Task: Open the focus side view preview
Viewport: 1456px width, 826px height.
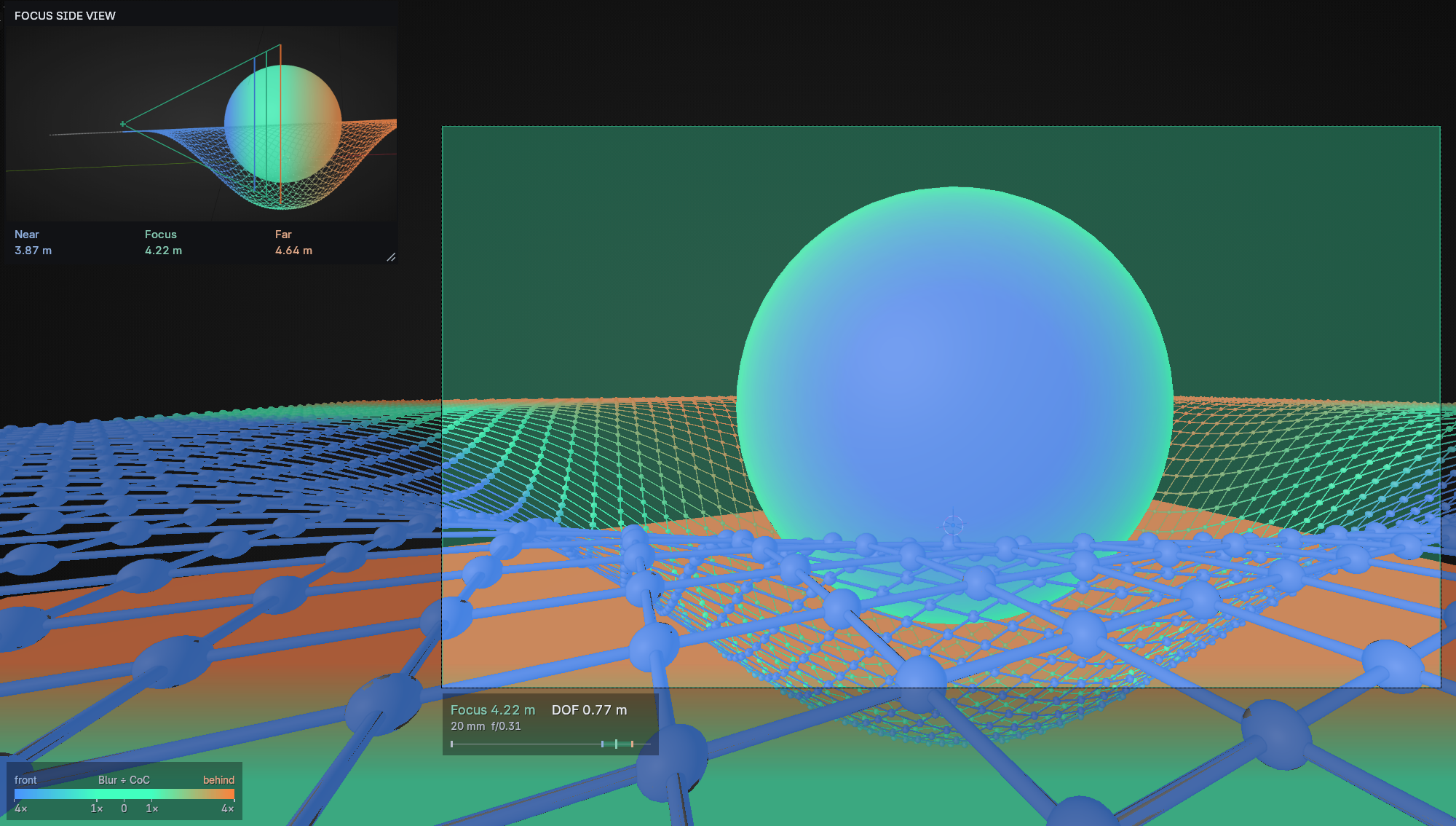Action: pos(201,124)
